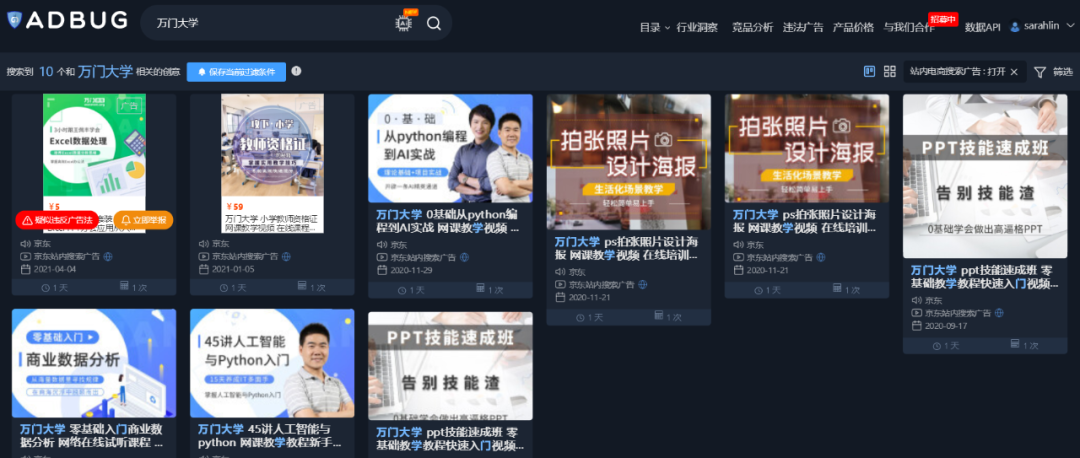Open ppt技能速成班 title dated 2020-09-17
Viewport: 1080px width, 458px height.
[x=985, y=277]
